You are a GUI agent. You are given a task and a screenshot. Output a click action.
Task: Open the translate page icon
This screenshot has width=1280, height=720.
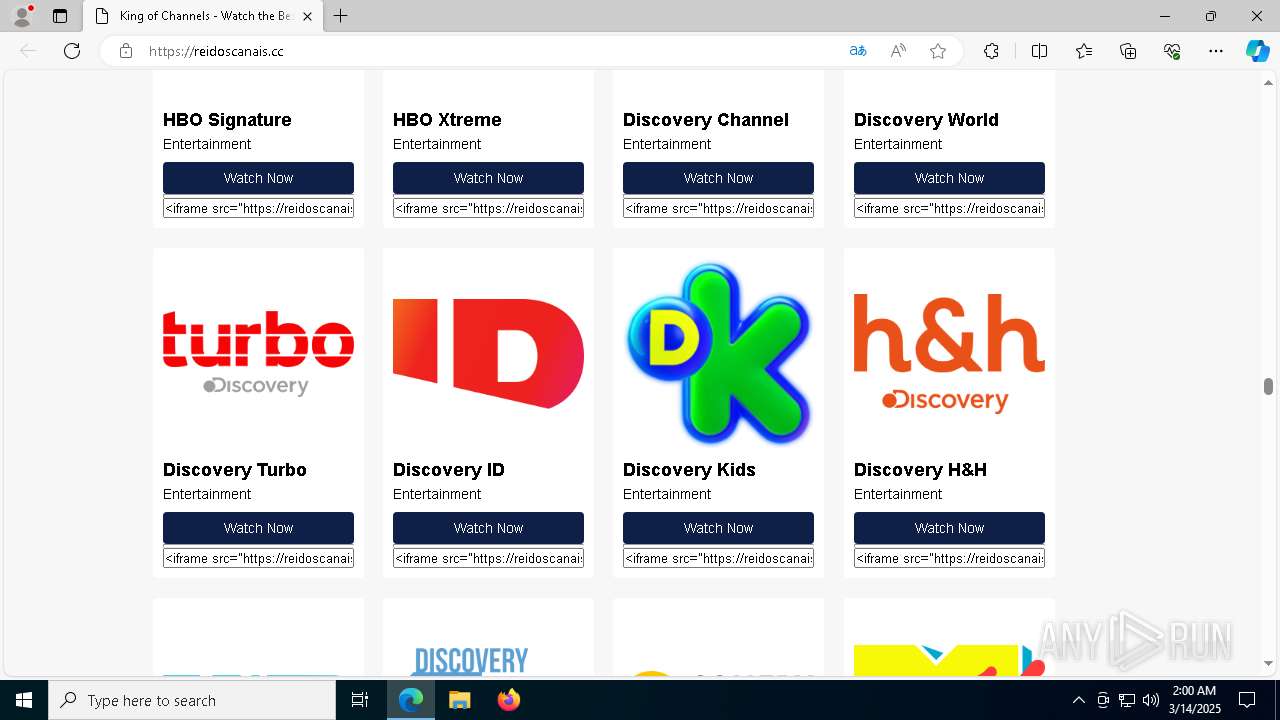coord(858,51)
